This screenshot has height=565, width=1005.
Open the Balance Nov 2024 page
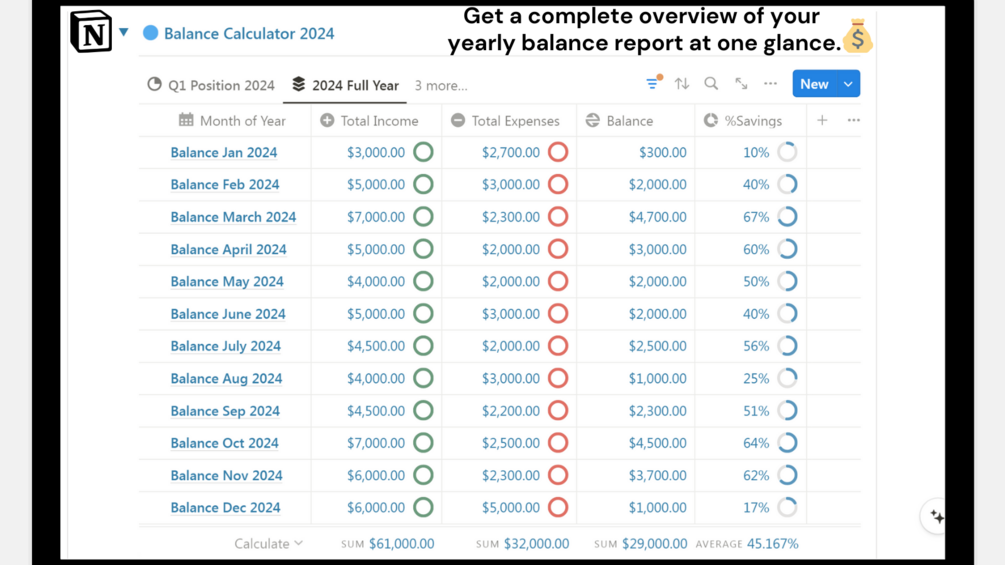226,475
